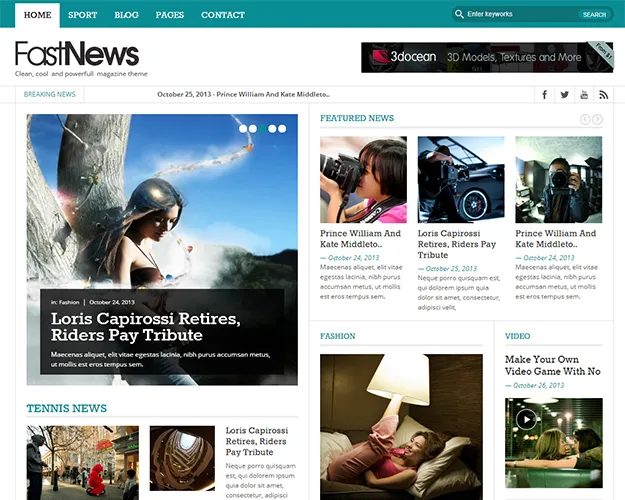Open the video thumbnail of couple
Viewport: 625px width, 500px height.
tap(554, 443)
